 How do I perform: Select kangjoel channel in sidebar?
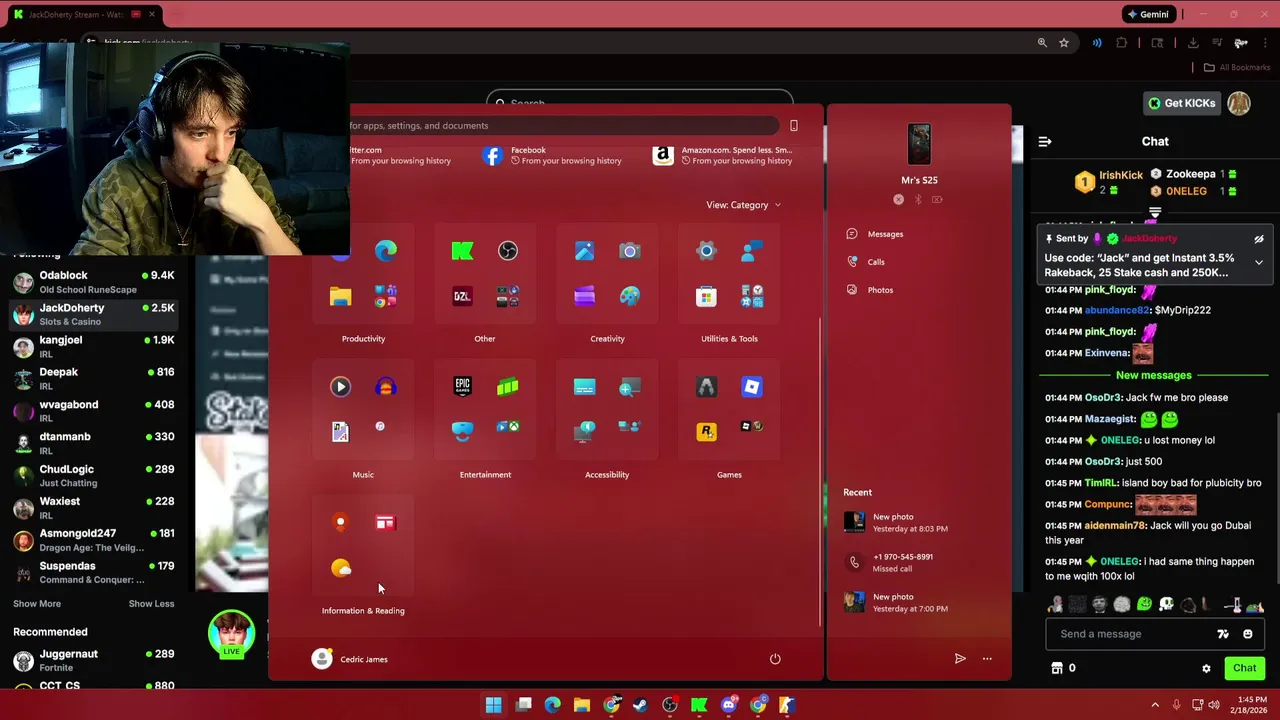coord(93,347)
